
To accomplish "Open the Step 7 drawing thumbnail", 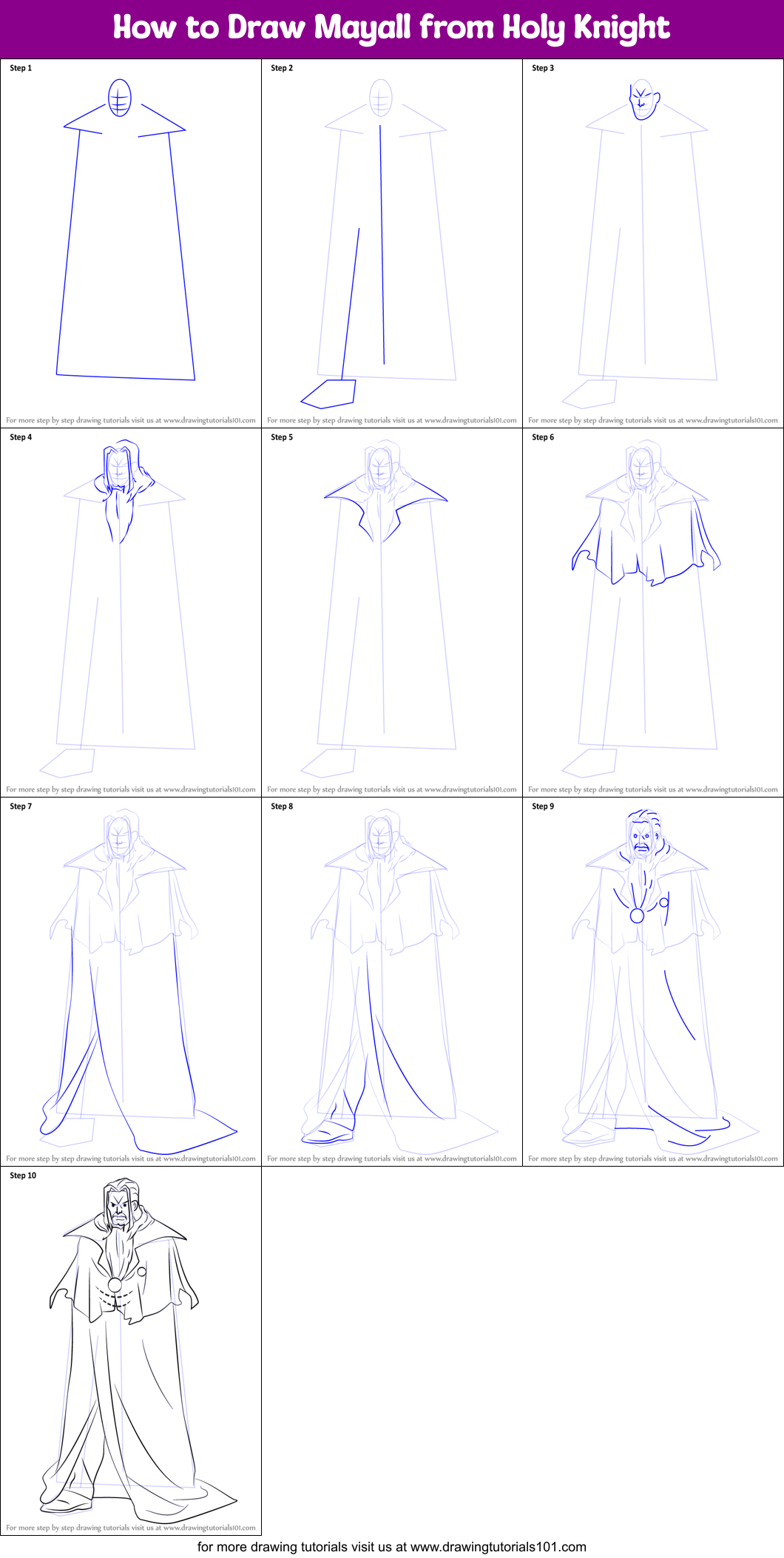I will pos(131,982).
